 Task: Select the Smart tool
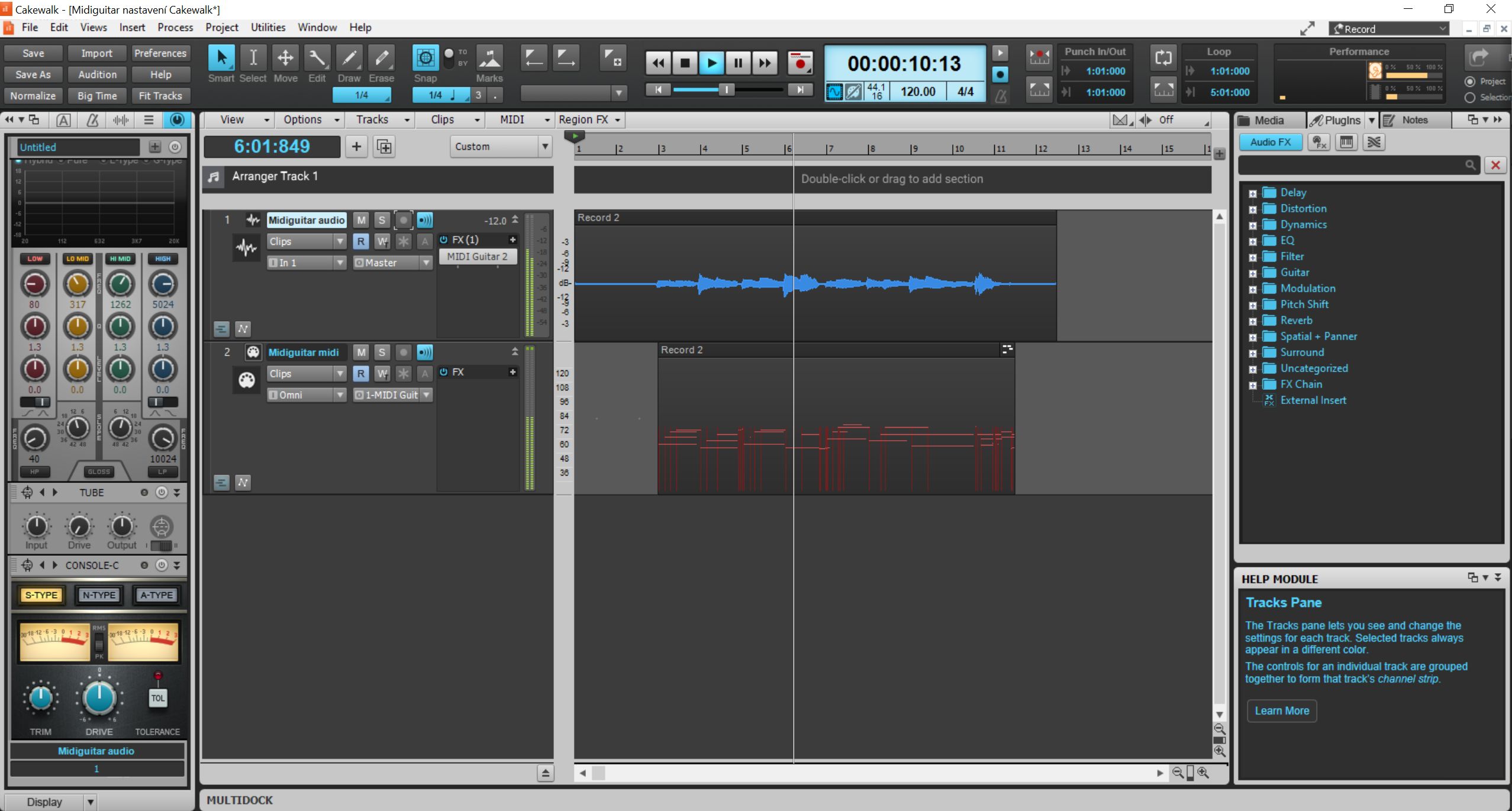pos(221,59)
